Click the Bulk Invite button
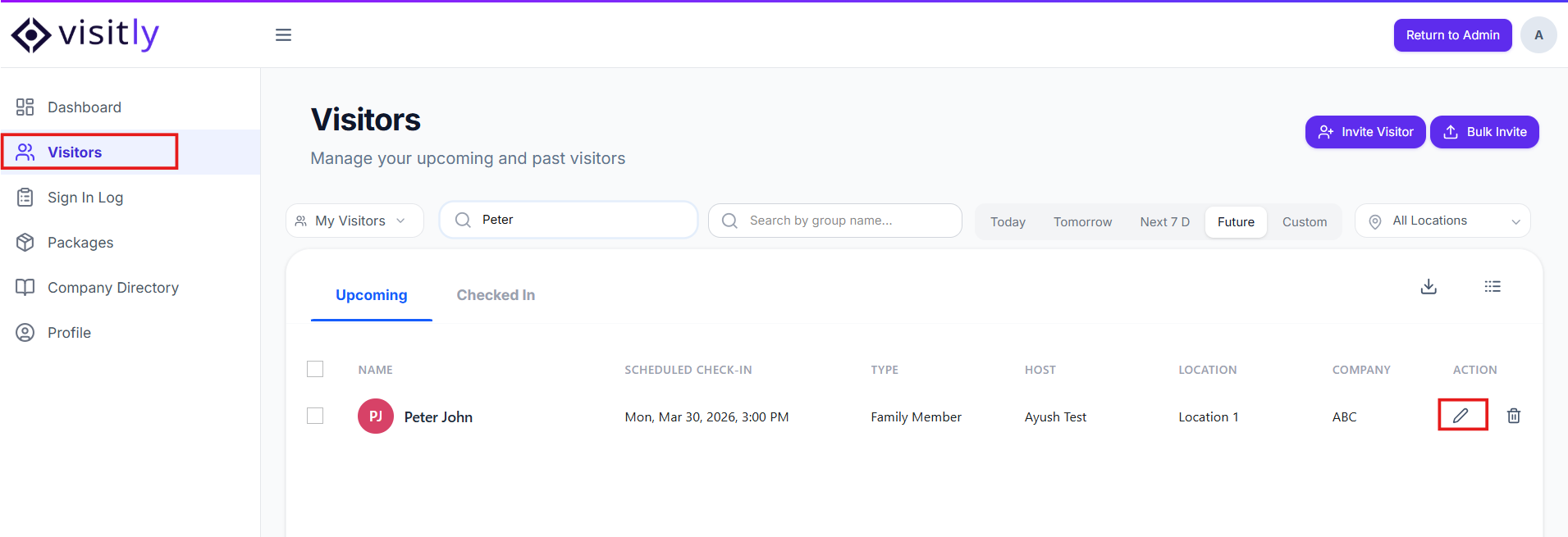 (1484, 132)
